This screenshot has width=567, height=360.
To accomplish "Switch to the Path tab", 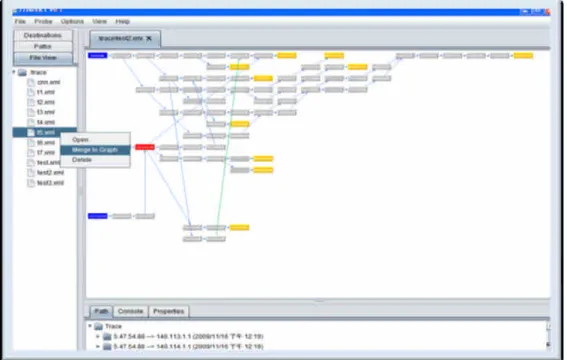I will click(101, 311).
